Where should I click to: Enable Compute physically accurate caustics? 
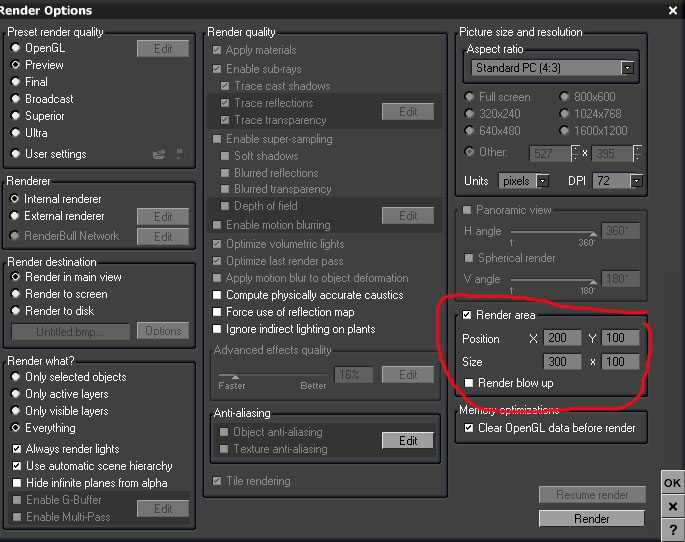point(217,295)
